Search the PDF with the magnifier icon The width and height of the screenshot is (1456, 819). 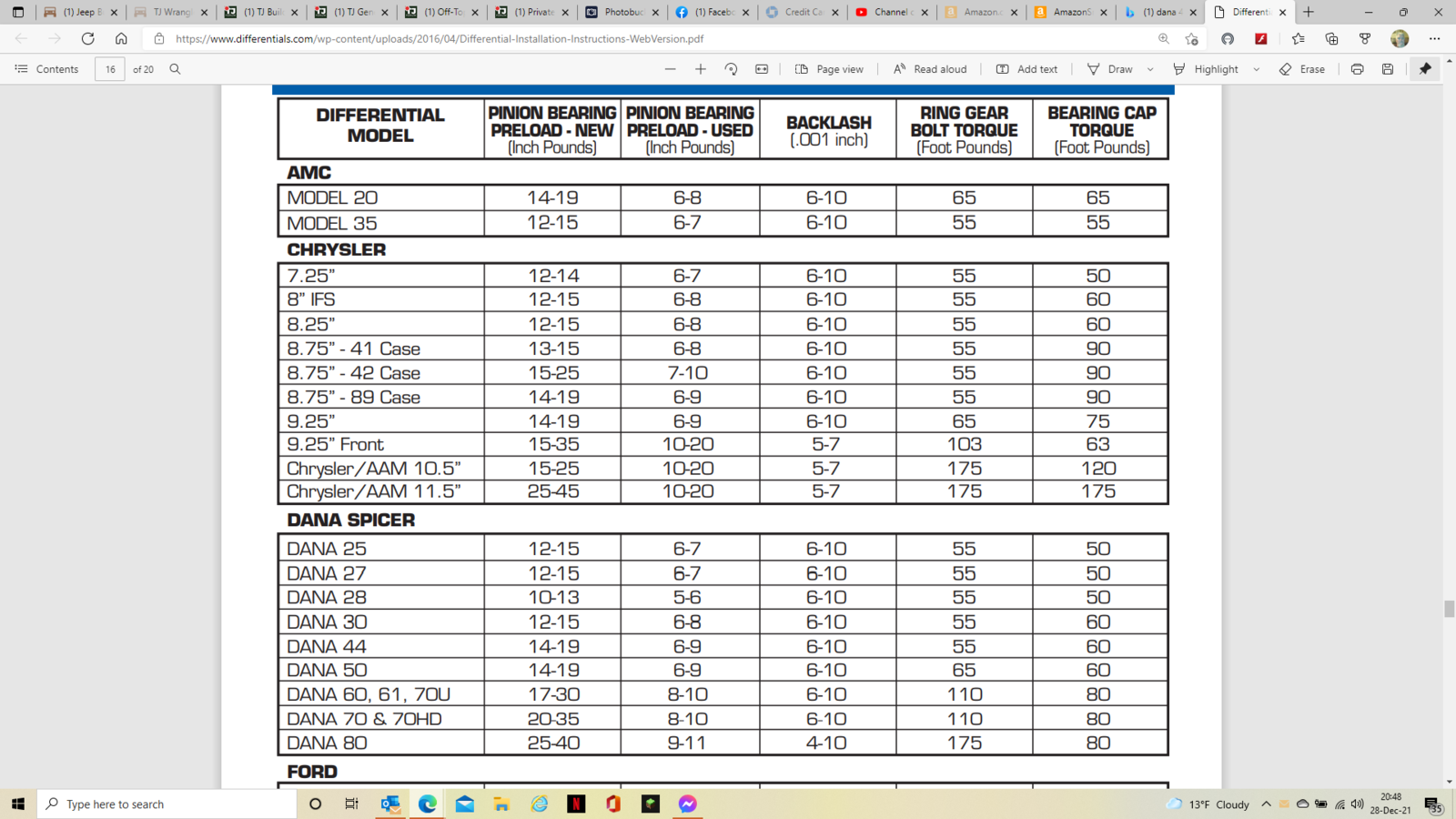[x=176, y=69]
